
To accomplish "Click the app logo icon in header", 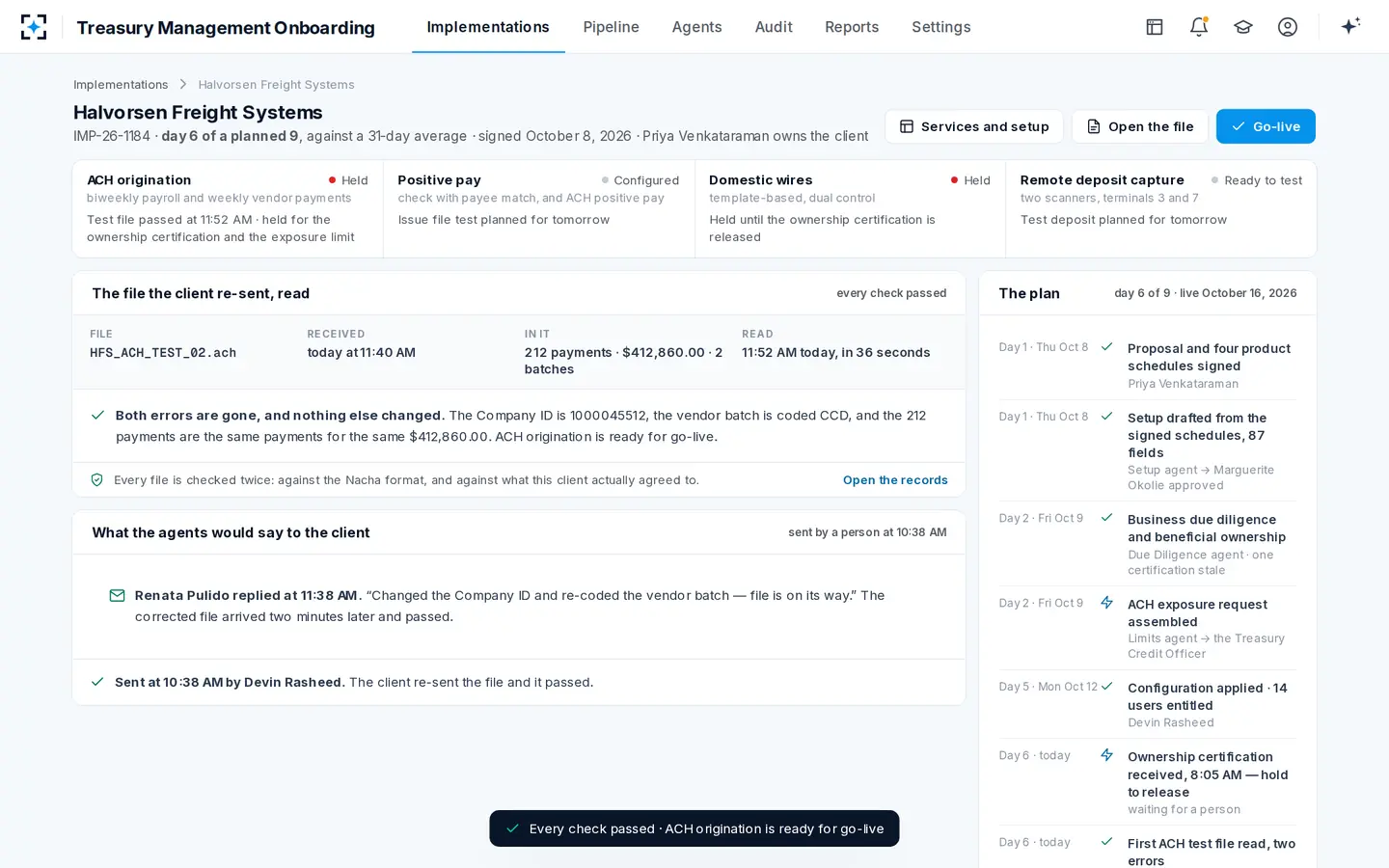I will coord(34,27).
